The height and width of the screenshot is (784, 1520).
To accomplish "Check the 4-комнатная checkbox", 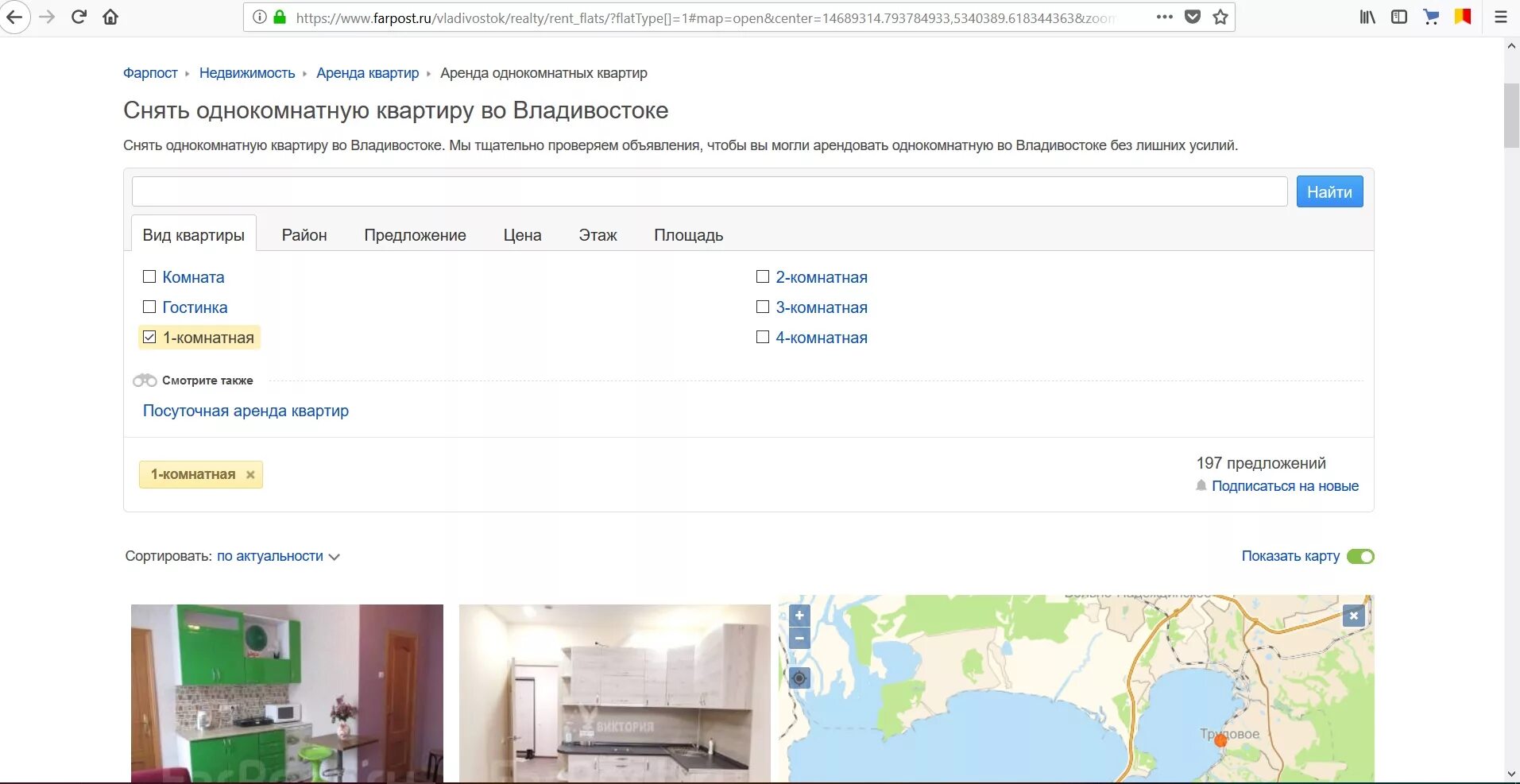I will (x=763, y=337).
